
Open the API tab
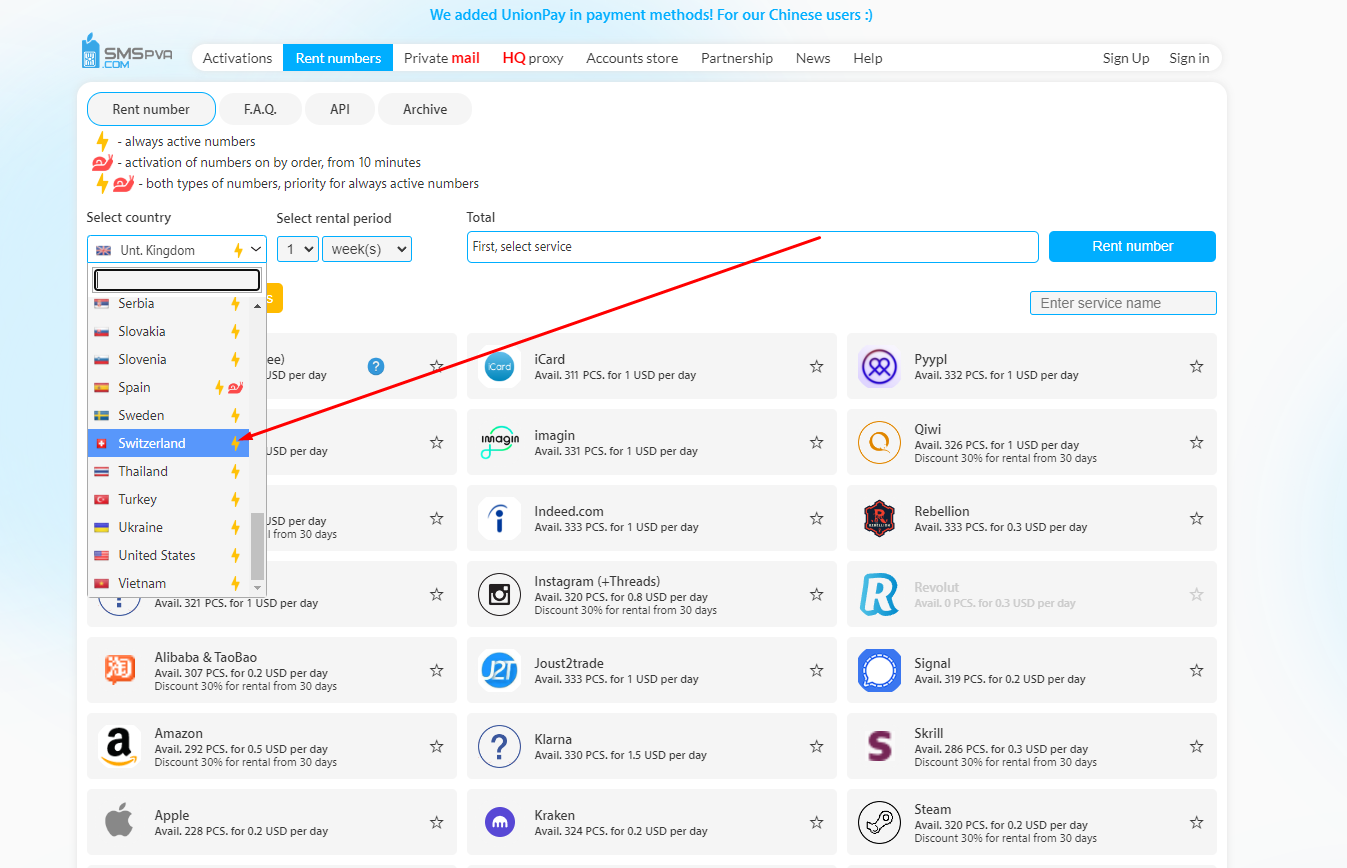coord(340,109)
